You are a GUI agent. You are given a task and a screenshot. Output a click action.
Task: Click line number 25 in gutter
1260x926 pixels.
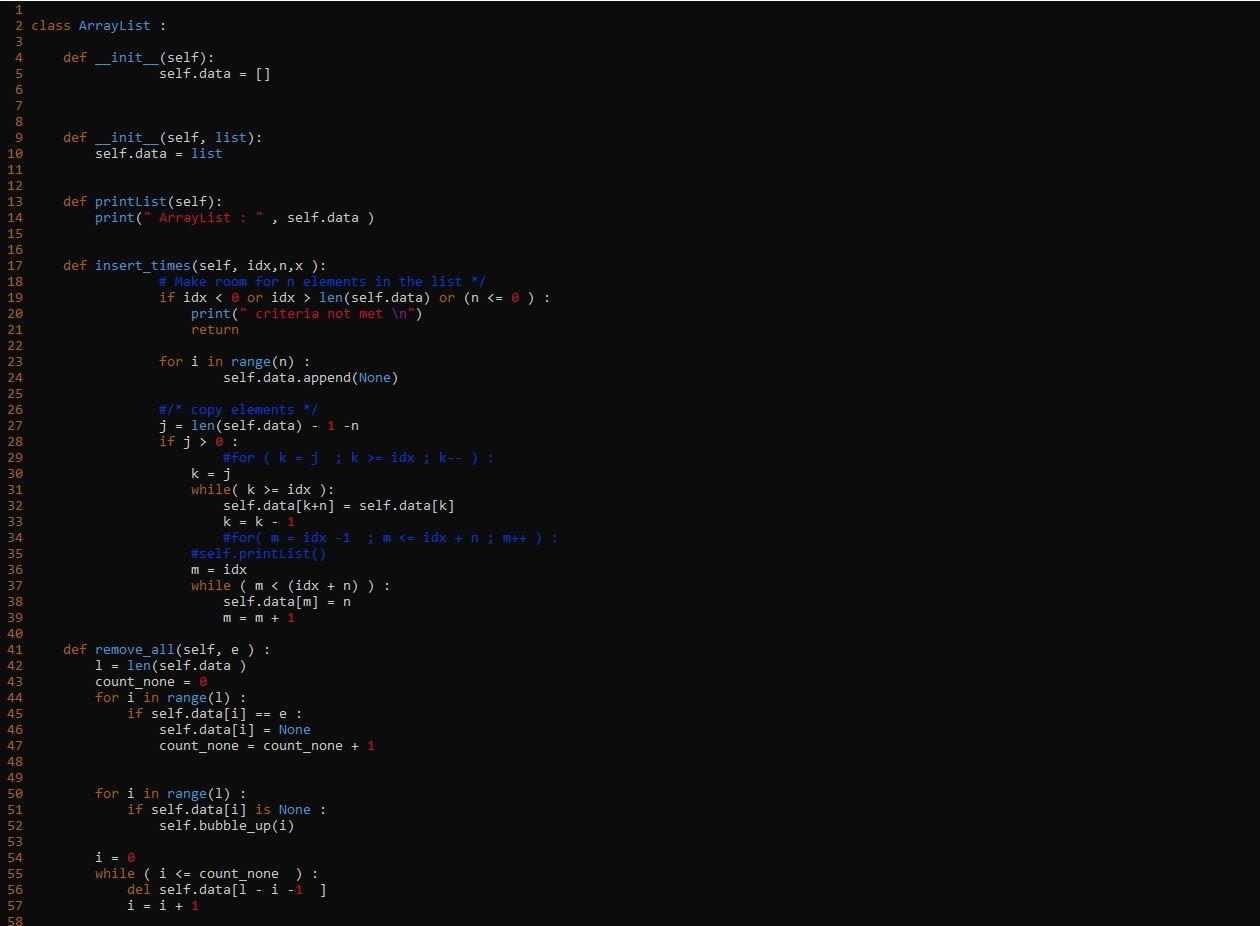[x=15, y=394]
